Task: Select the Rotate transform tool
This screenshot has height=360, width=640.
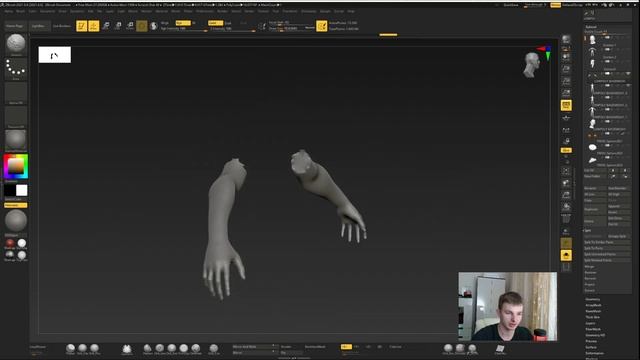Action: pyautogui.click(x=130, y=26)
